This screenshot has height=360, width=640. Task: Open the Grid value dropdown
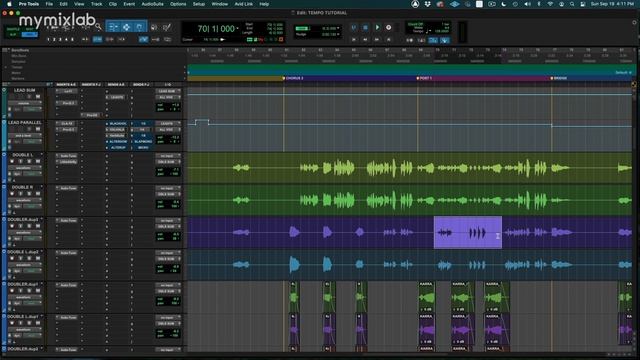[338, 28]
